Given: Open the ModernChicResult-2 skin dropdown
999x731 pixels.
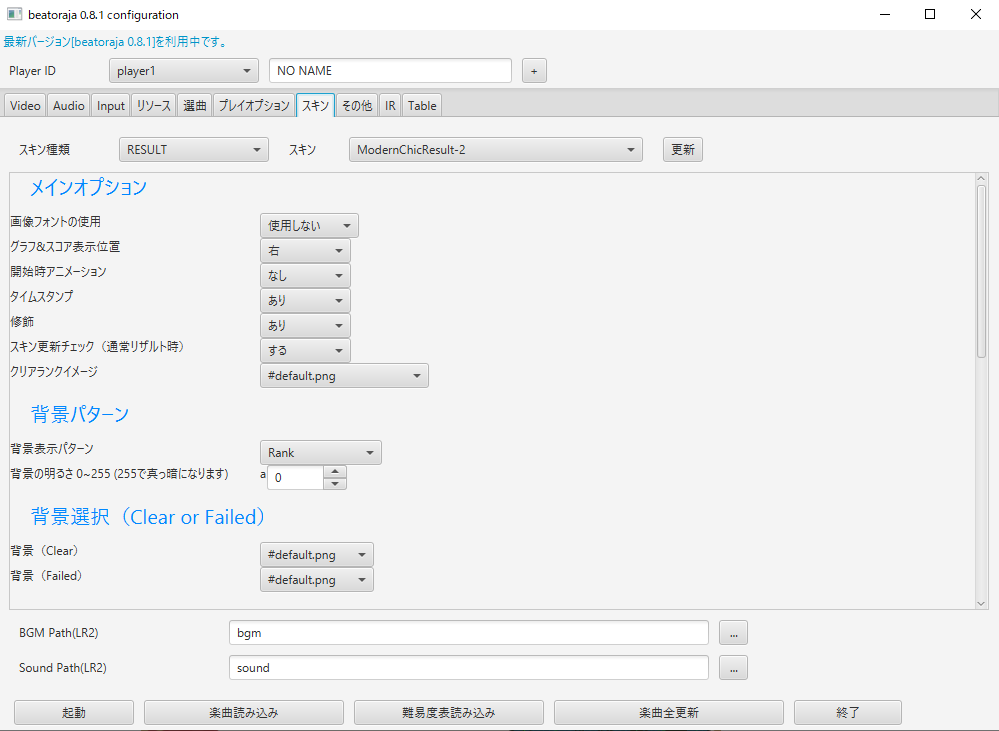Looking at the screenshot, I should coord(495,150).
